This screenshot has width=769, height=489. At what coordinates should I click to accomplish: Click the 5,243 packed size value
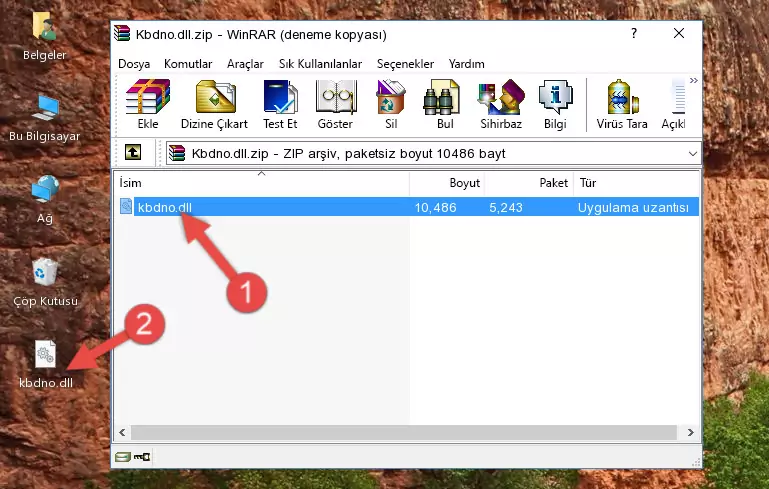[x=506, y=207]
